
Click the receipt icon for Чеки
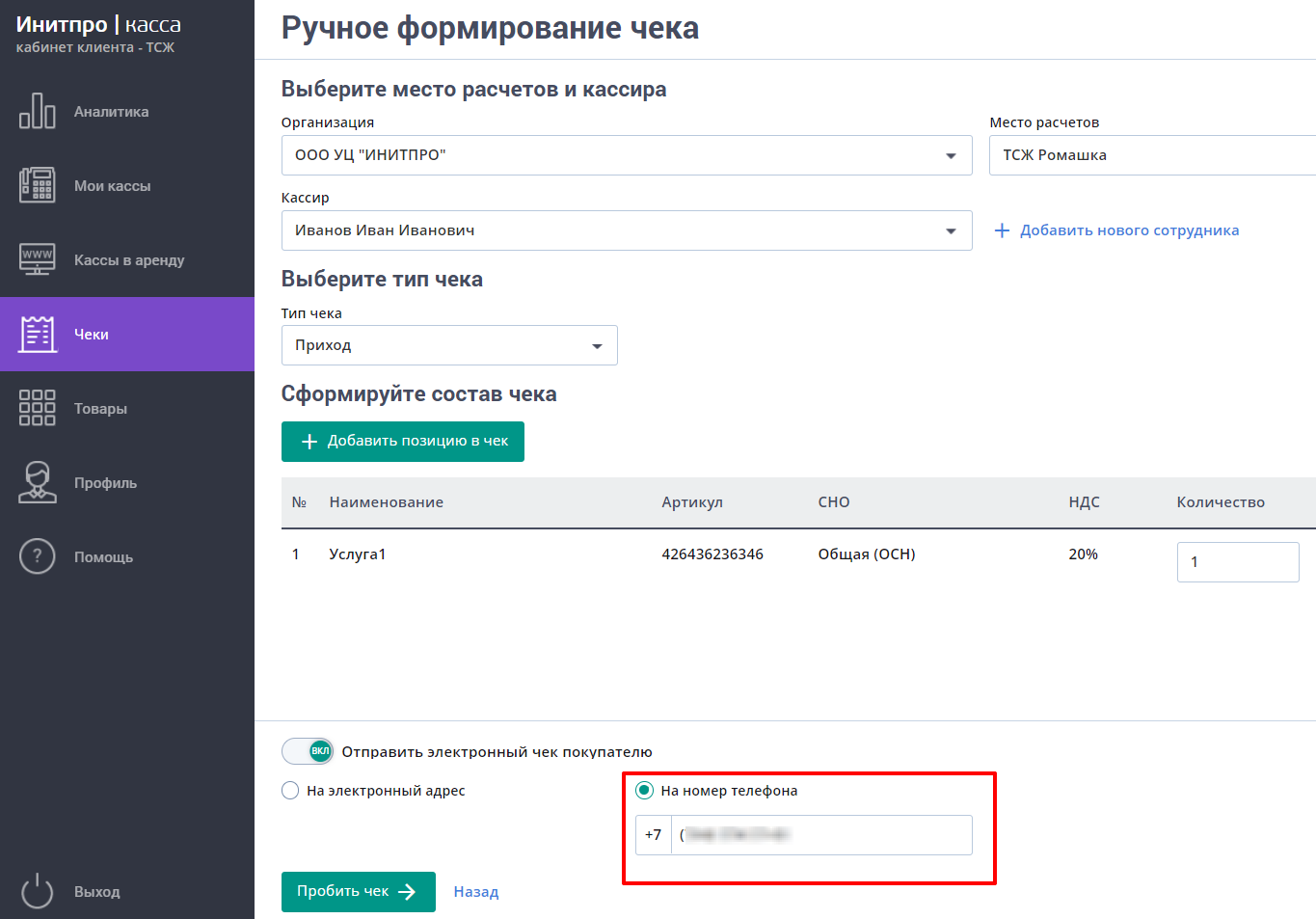38,334
